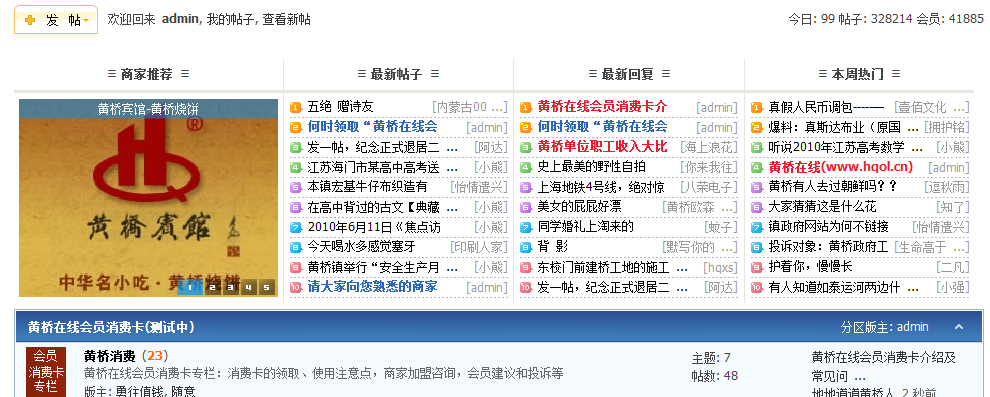Select the 最新回复 heading
The image size is (990, 397).
(629, 74)
